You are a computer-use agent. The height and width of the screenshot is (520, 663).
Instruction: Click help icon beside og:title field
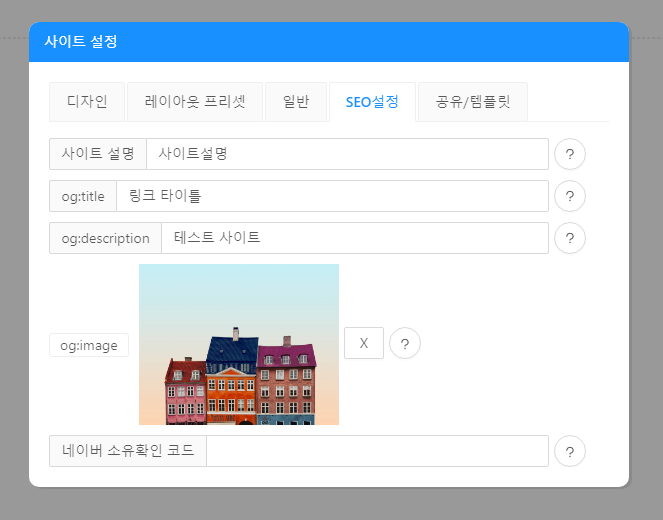point(569,197)
